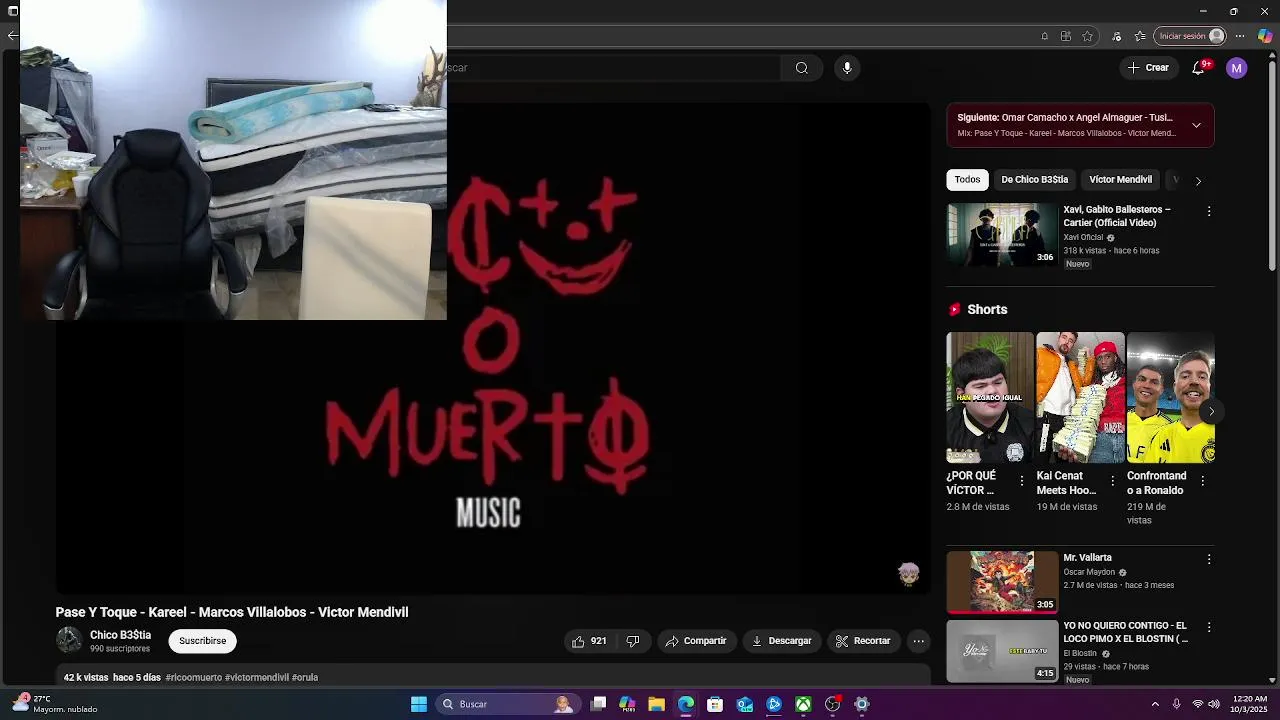
Task: Open options for Kai Cenat short
Action: pyautogui.click(x=1112, y=481)
